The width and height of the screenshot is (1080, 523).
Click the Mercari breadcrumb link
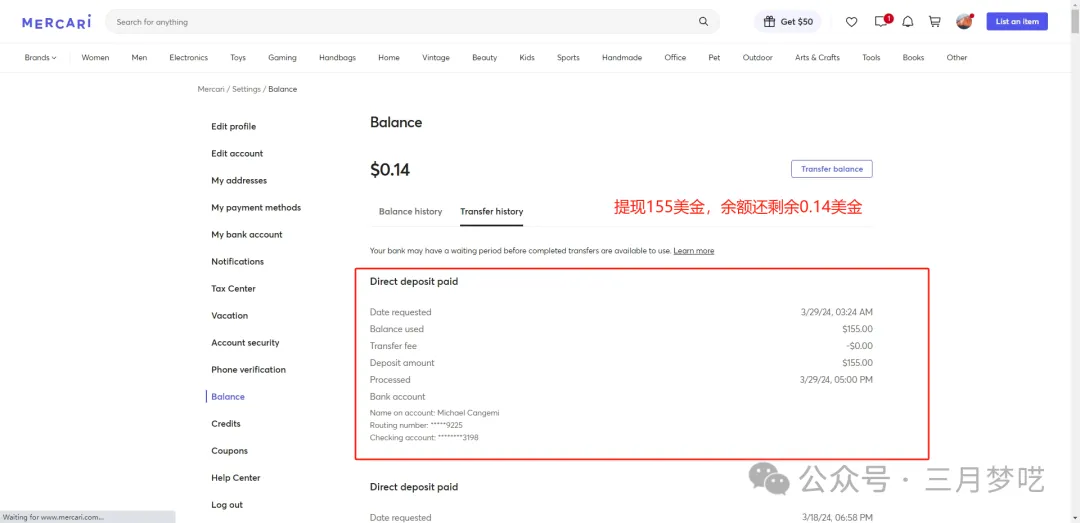click(x=211, y=90)
